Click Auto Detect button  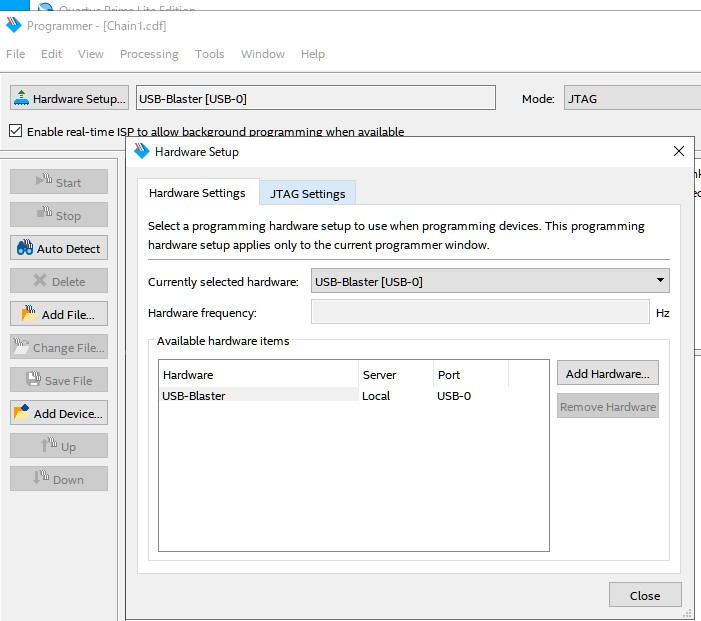click(x=59, y=248)
